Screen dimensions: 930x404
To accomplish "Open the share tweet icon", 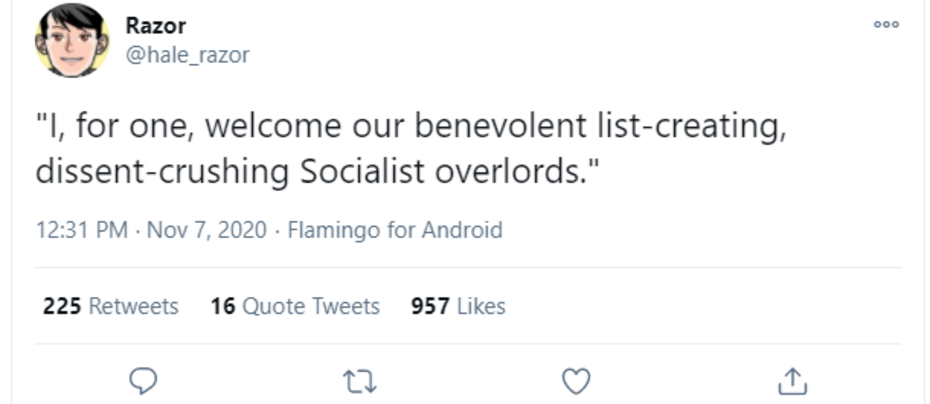I will 792,380.
